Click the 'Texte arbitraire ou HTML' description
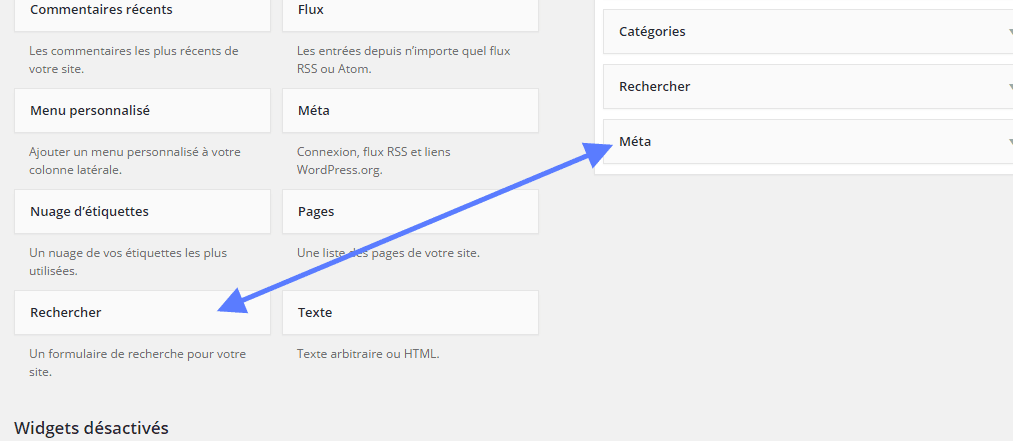Image resolution: width=1013 pixels, height=441 pixels. tap(368, 354)
